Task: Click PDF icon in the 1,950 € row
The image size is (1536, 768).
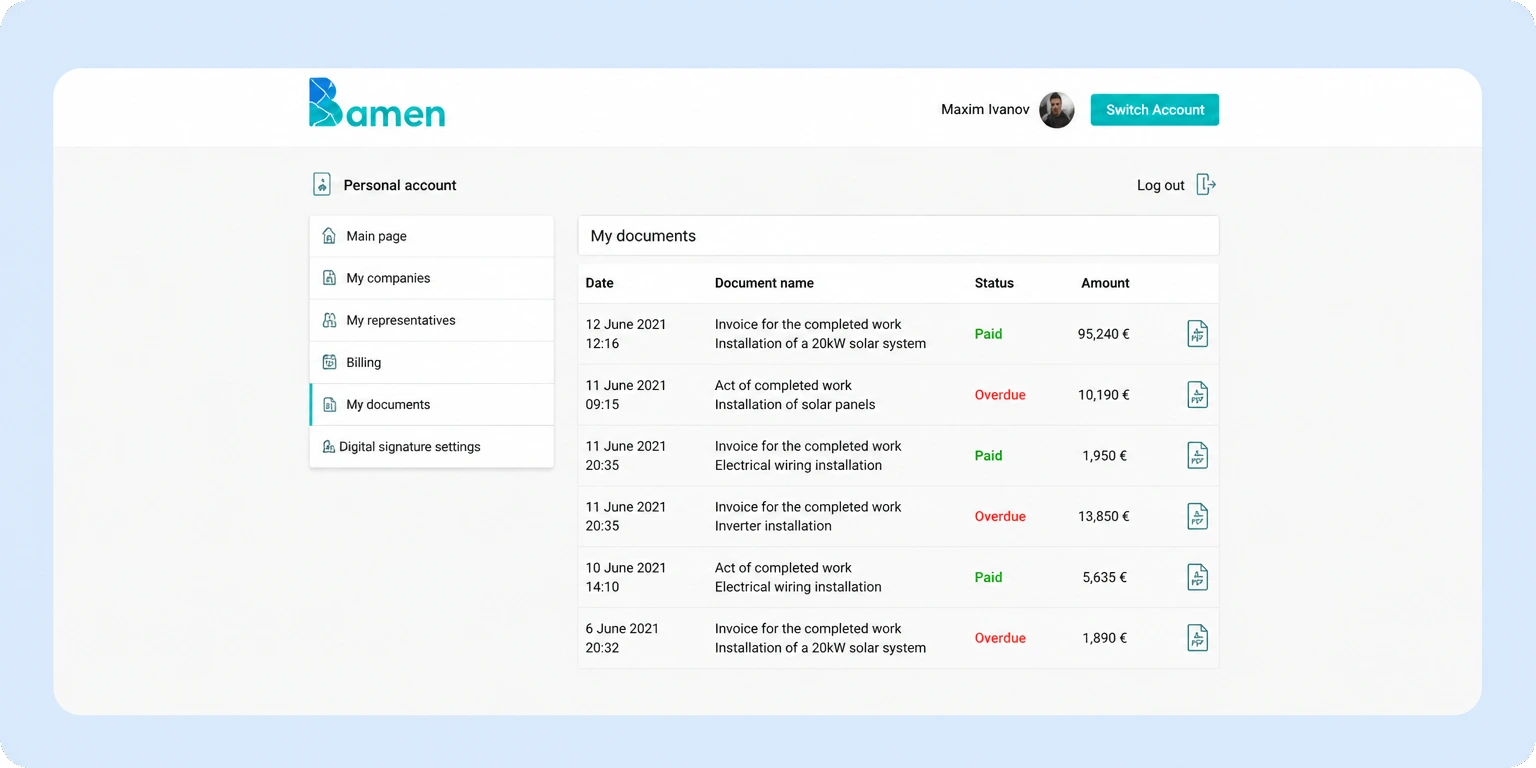Action: coord(1197,456)
